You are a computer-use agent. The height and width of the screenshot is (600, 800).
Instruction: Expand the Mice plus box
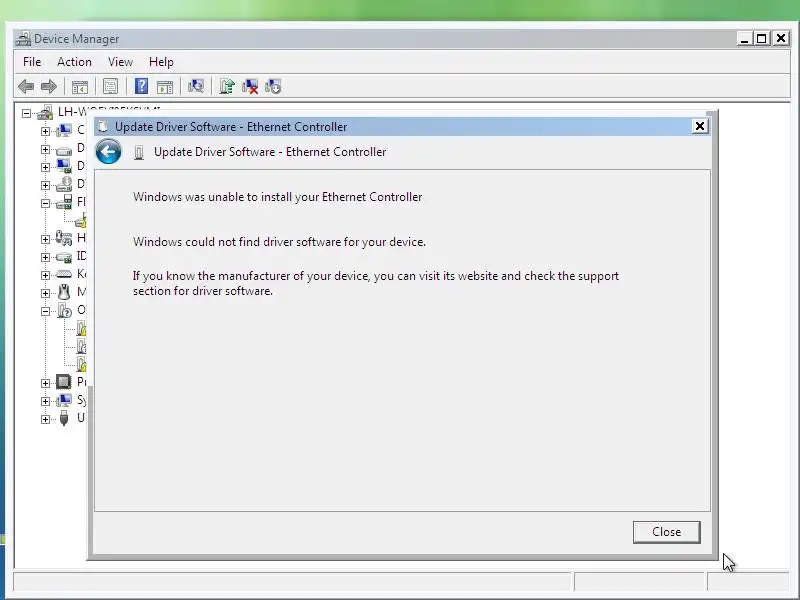pos(45,293)
